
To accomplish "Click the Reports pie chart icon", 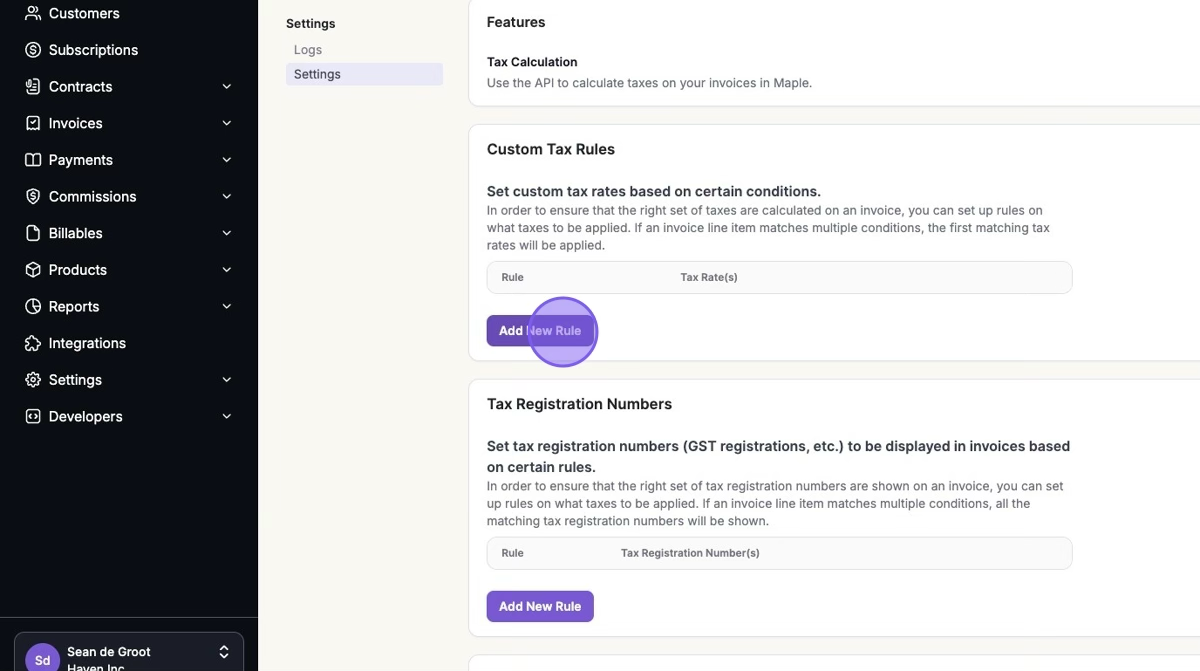I will click(33, 307).
